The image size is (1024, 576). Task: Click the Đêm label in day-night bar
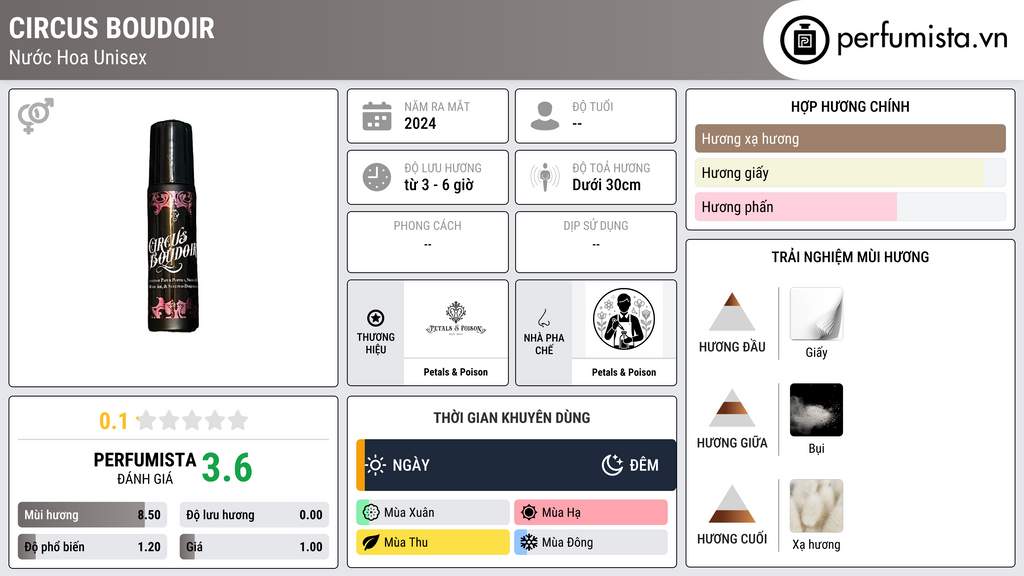(x=644, y=465)
